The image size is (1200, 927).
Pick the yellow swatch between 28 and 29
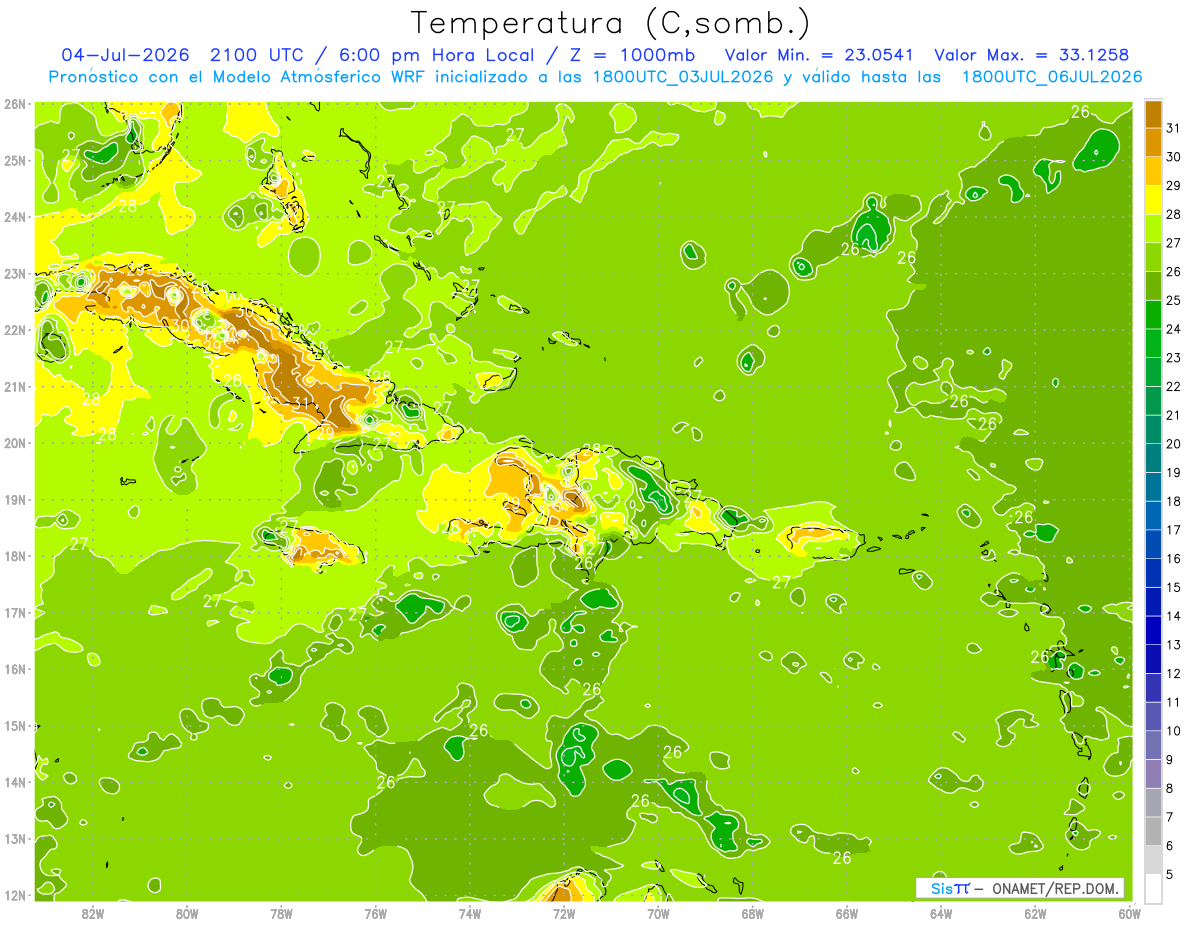pyautogui.click(x=1153, y=200)
